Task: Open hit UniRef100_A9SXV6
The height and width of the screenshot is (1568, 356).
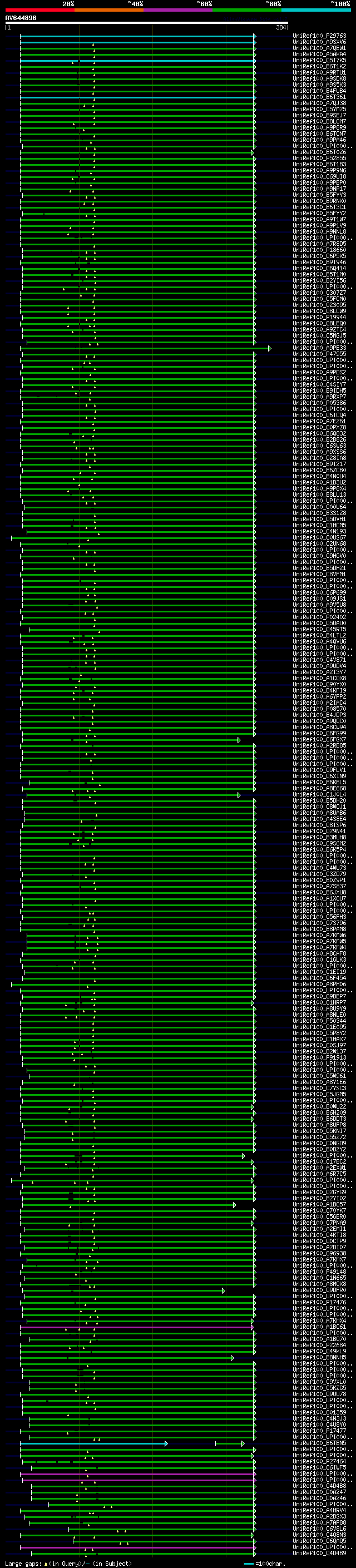Action: coord(319,43)
